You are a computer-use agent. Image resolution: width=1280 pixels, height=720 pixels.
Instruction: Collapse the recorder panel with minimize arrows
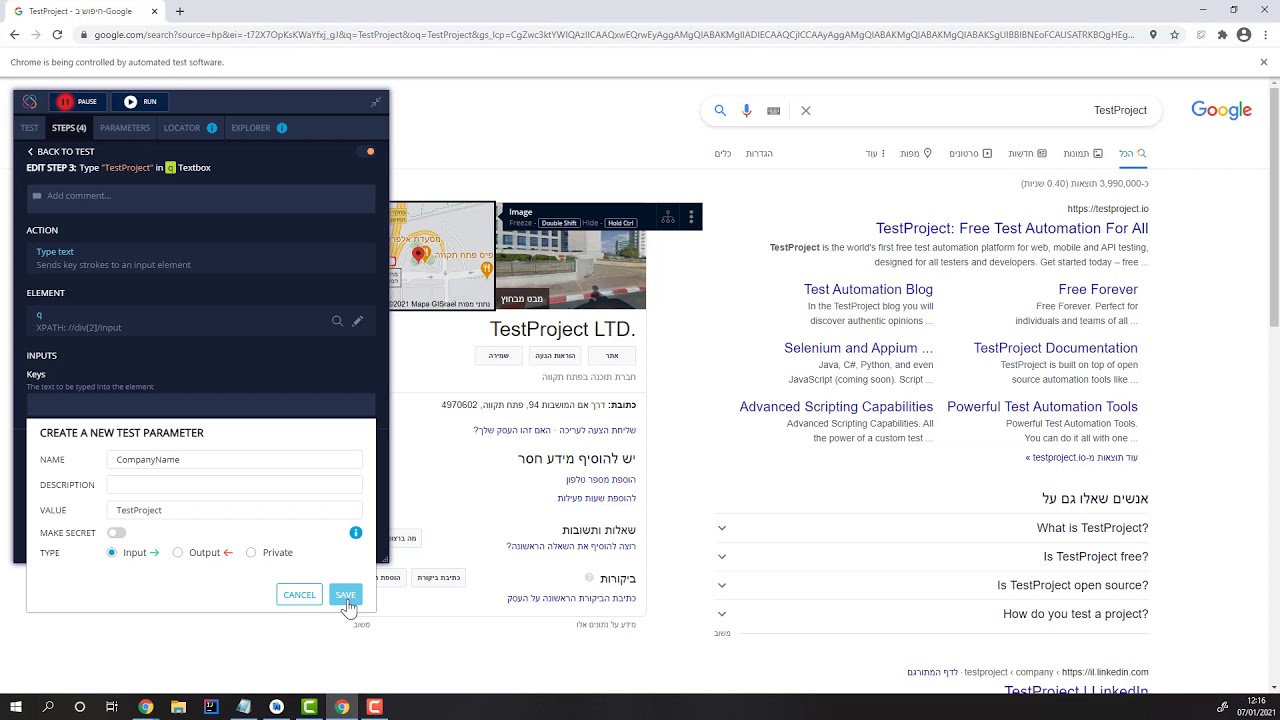pos(376,102)
